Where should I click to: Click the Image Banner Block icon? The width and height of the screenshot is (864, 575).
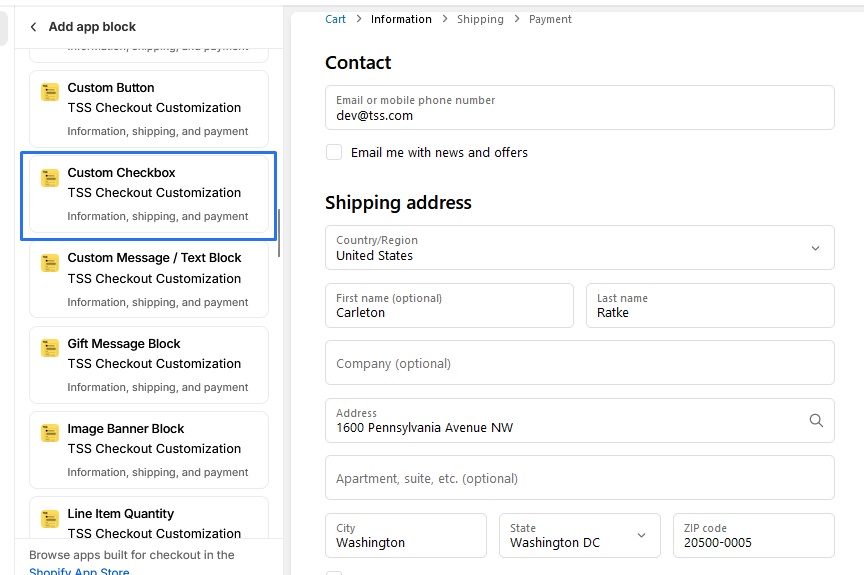(50, 433)
